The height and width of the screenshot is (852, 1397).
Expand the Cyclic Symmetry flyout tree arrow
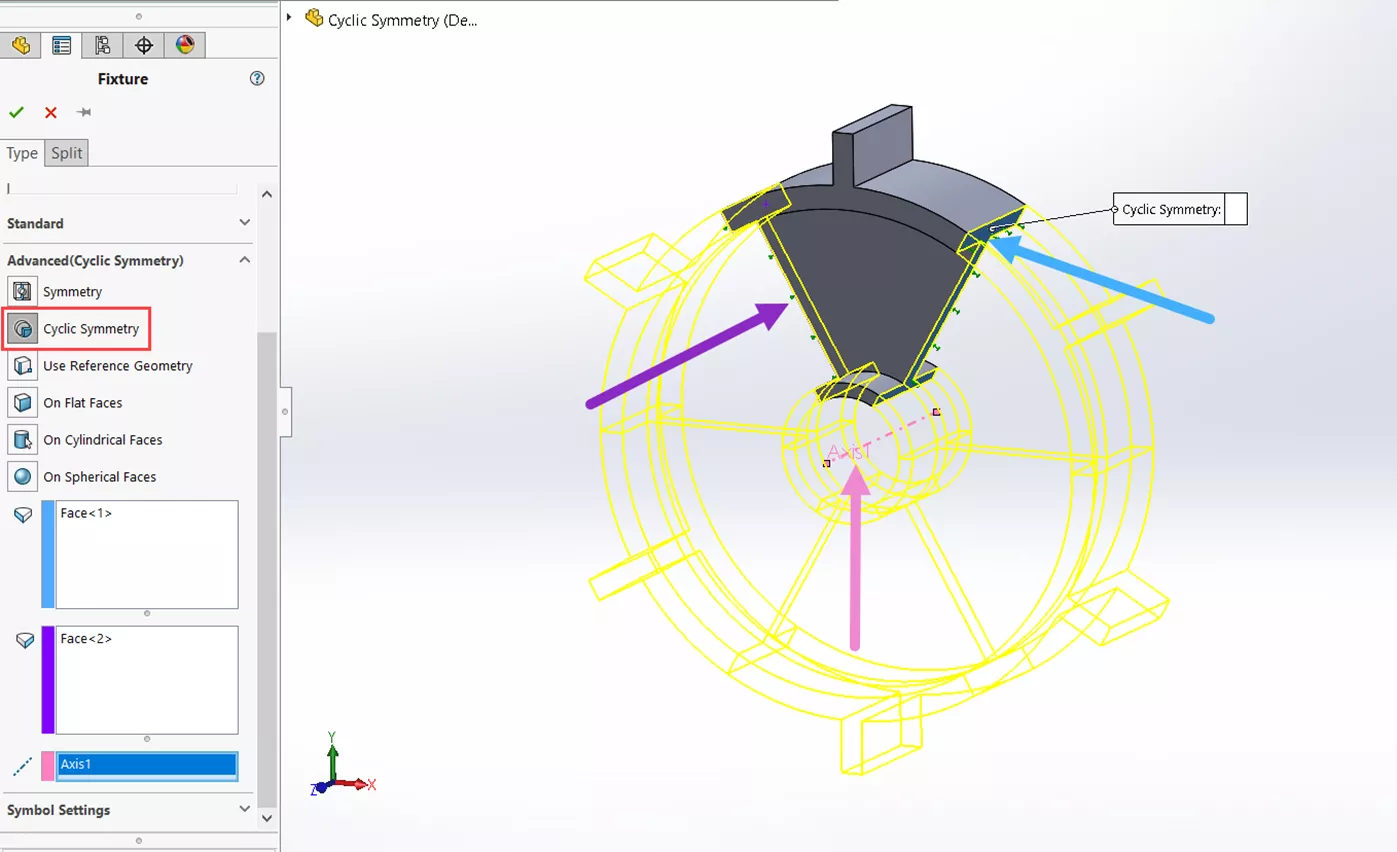[290, 18]
